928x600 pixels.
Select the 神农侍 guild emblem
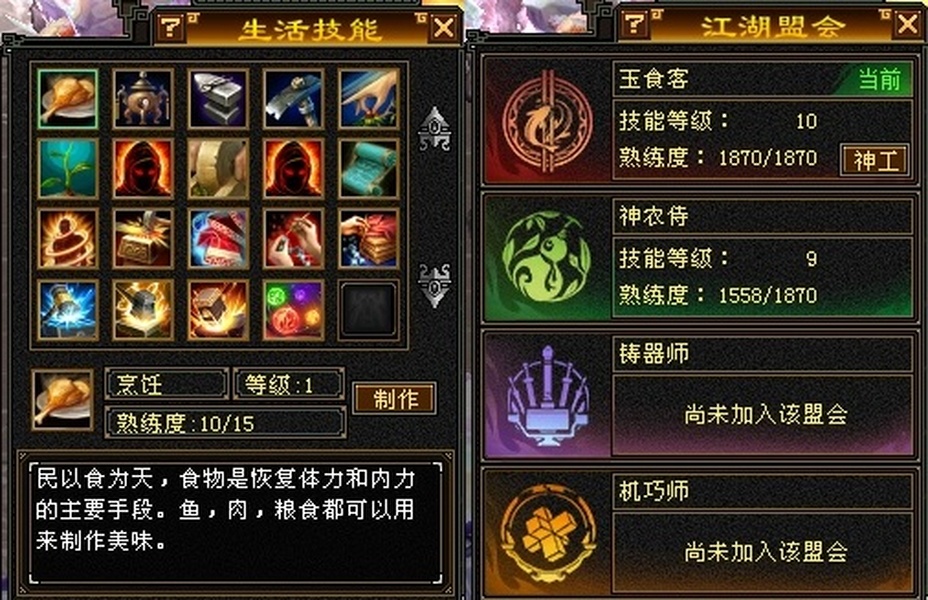(x=546, y=257)
